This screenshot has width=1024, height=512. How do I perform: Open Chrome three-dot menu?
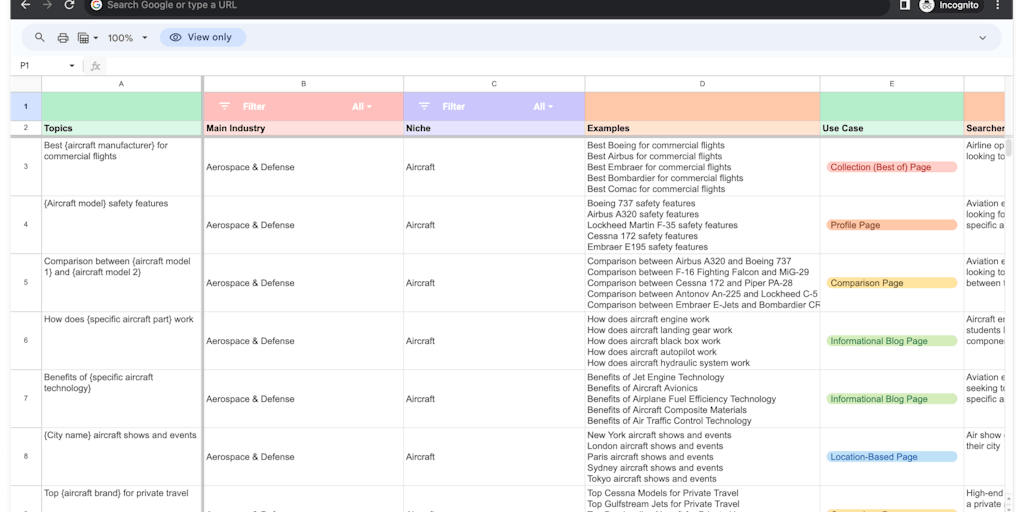click(997, 5)
